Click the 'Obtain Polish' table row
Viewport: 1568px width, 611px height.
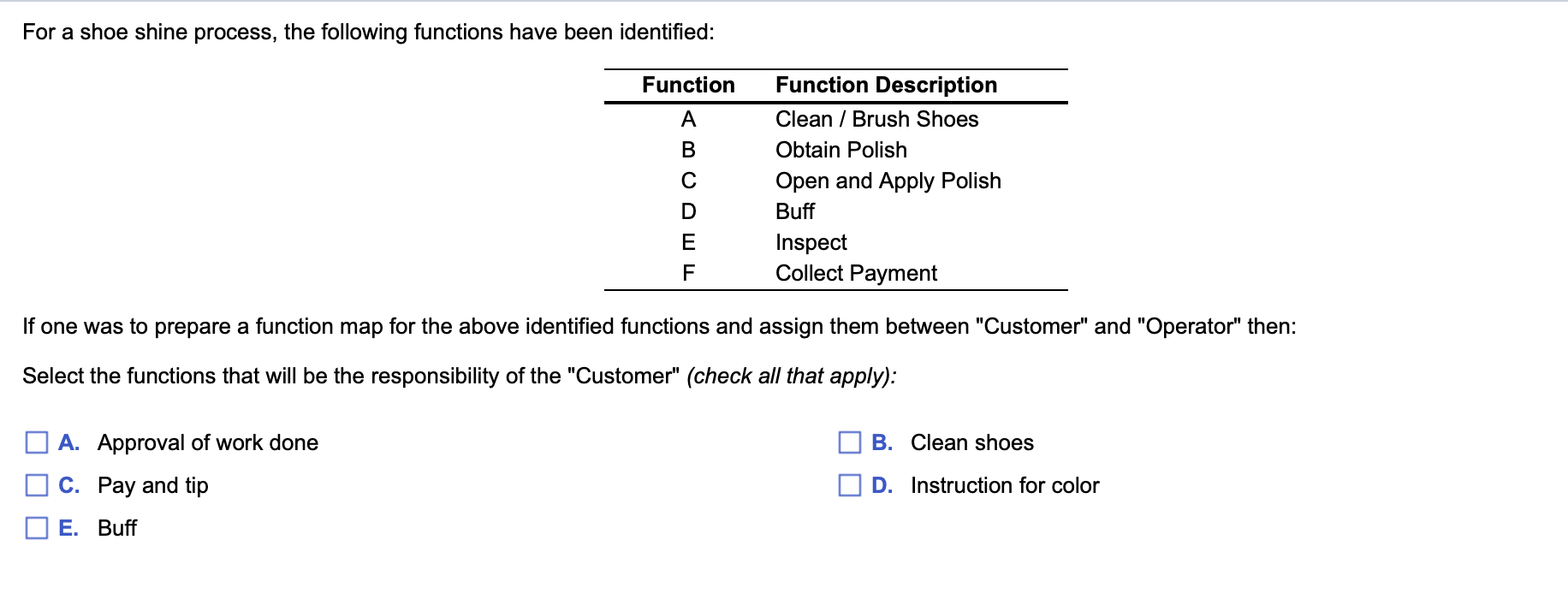point(840,151)
